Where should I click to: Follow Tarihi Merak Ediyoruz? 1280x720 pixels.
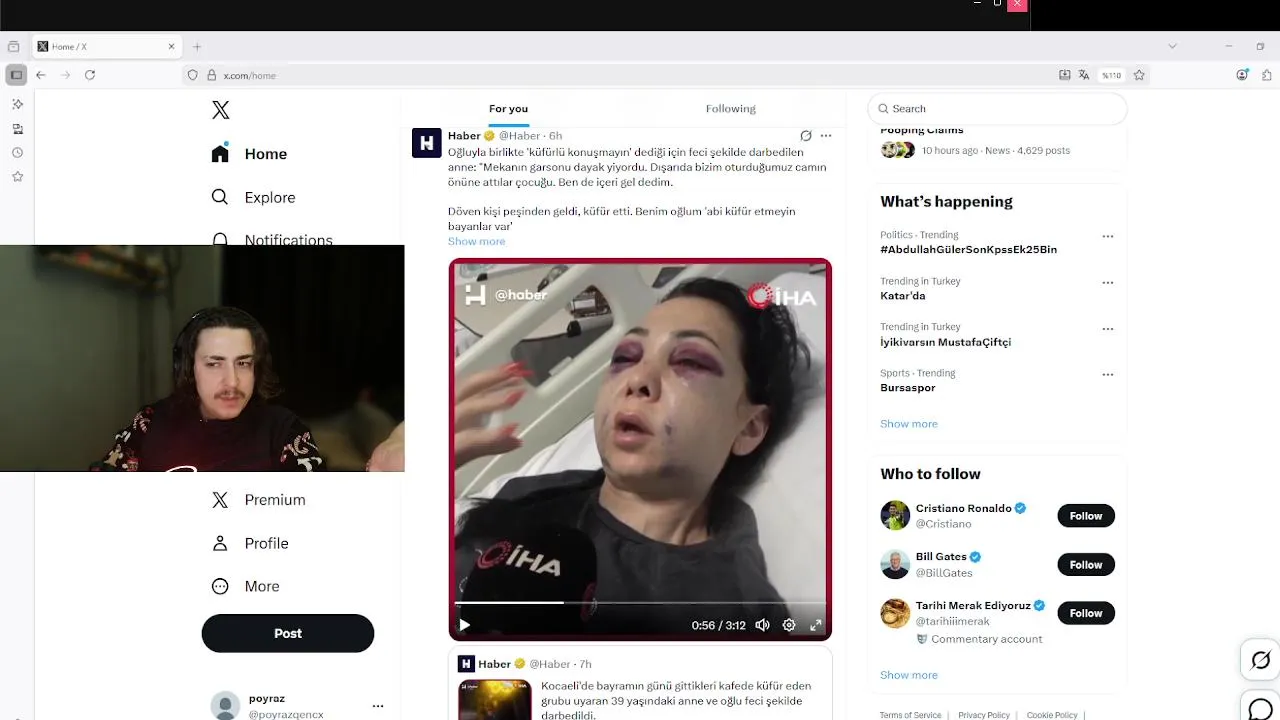click(1086, 613)
